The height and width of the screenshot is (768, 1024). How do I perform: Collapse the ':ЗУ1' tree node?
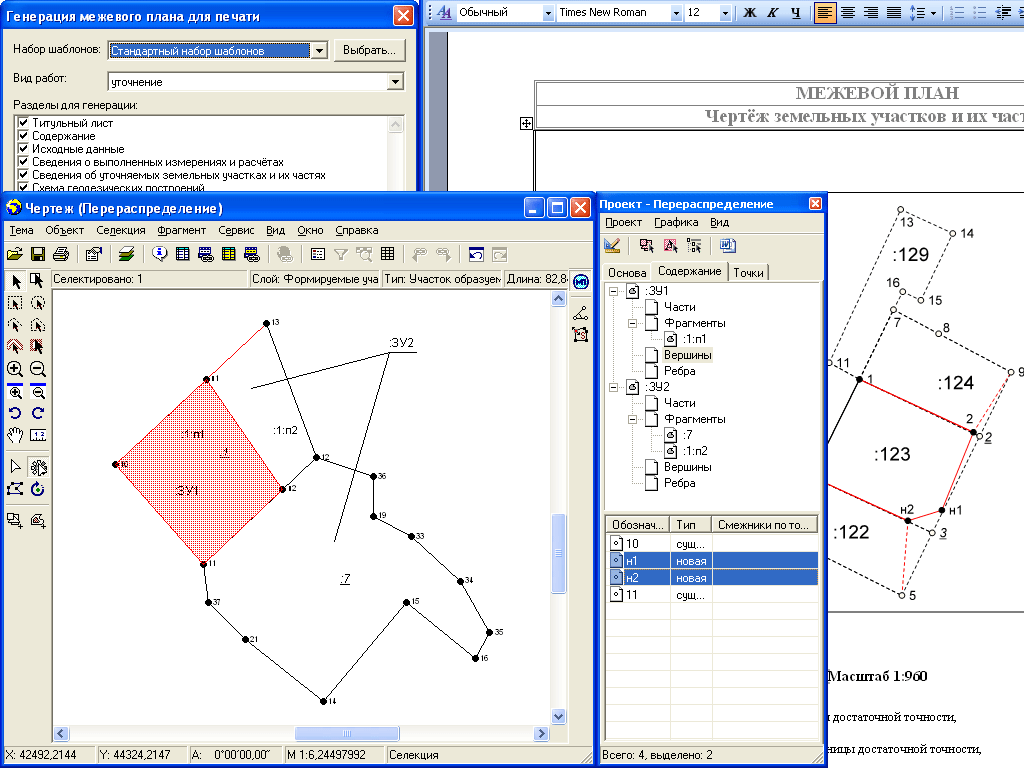[616, 291]
